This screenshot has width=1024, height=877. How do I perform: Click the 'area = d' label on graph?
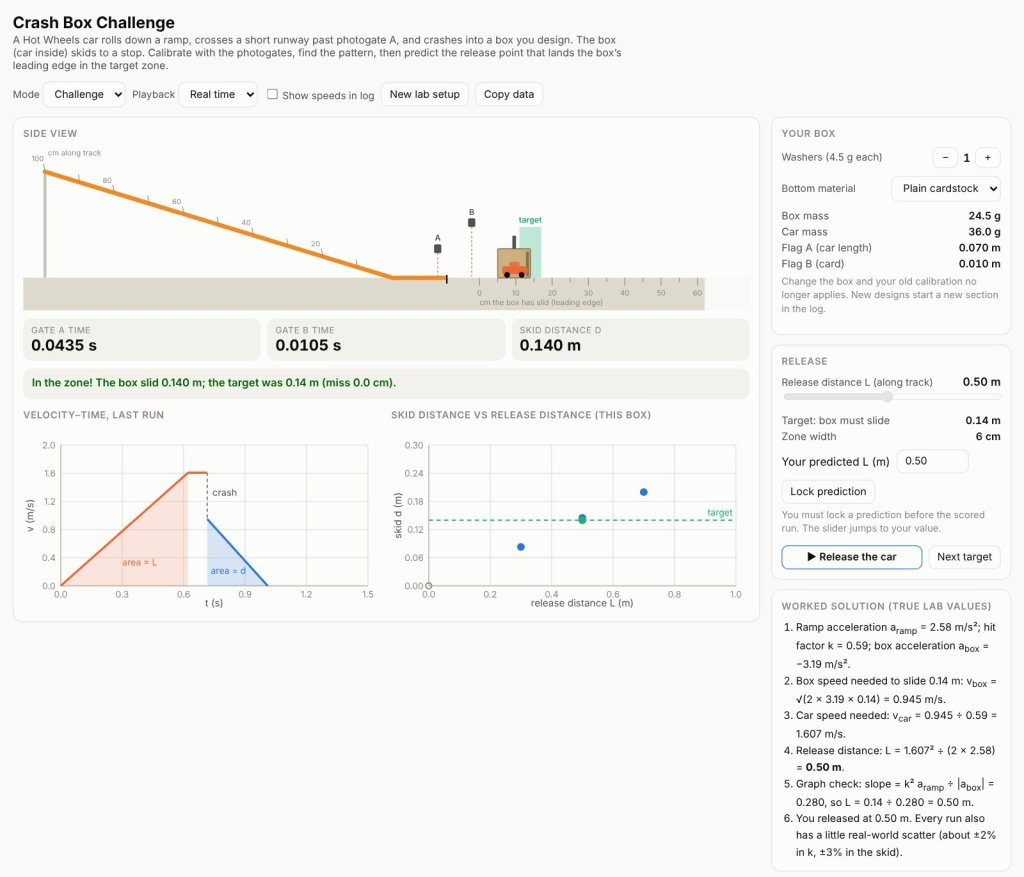(x=228, y=571)
